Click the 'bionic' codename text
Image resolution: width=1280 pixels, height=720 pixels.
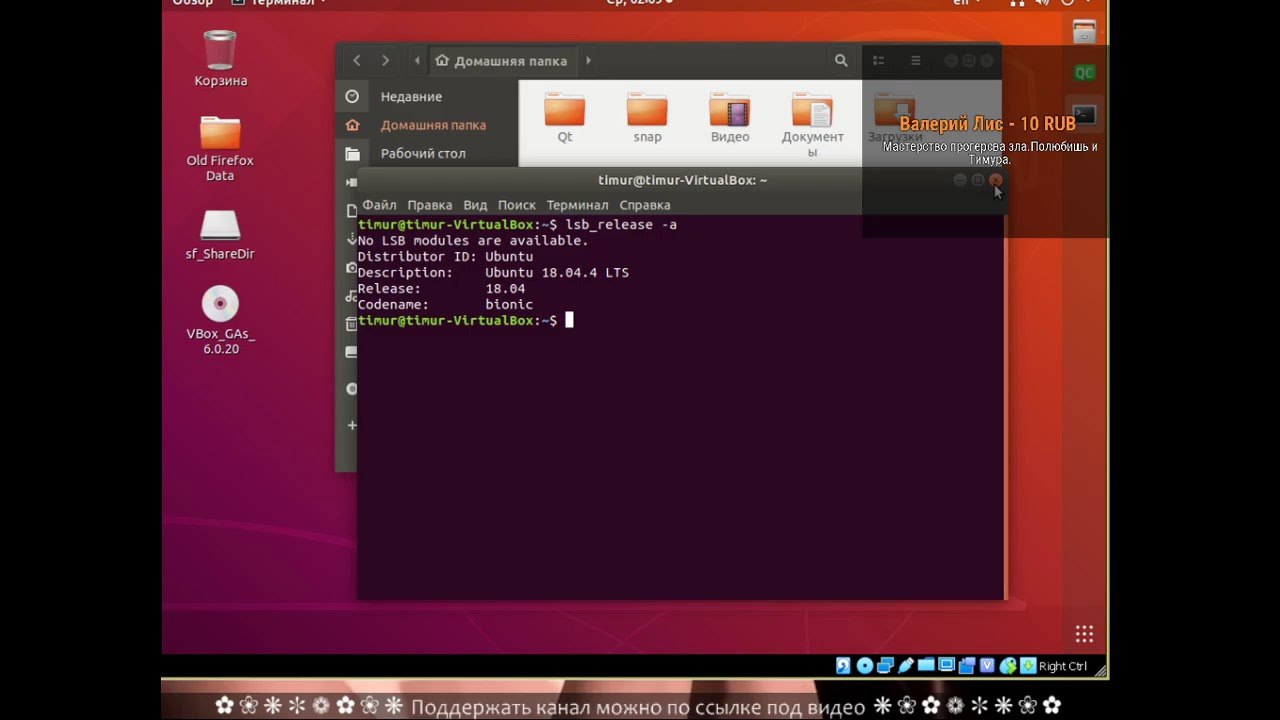click(x=509, y=305)
